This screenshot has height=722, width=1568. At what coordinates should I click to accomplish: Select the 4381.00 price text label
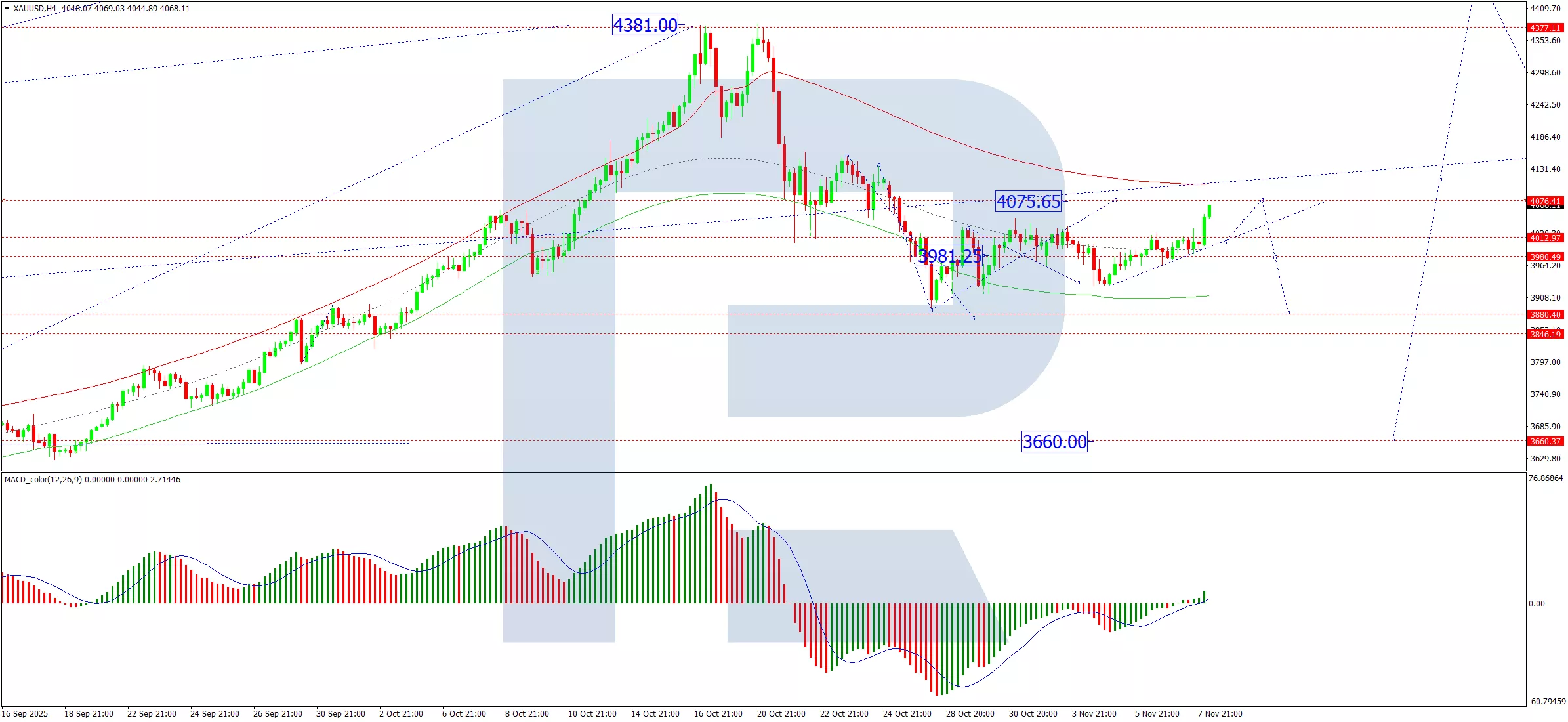click(644, 25)
